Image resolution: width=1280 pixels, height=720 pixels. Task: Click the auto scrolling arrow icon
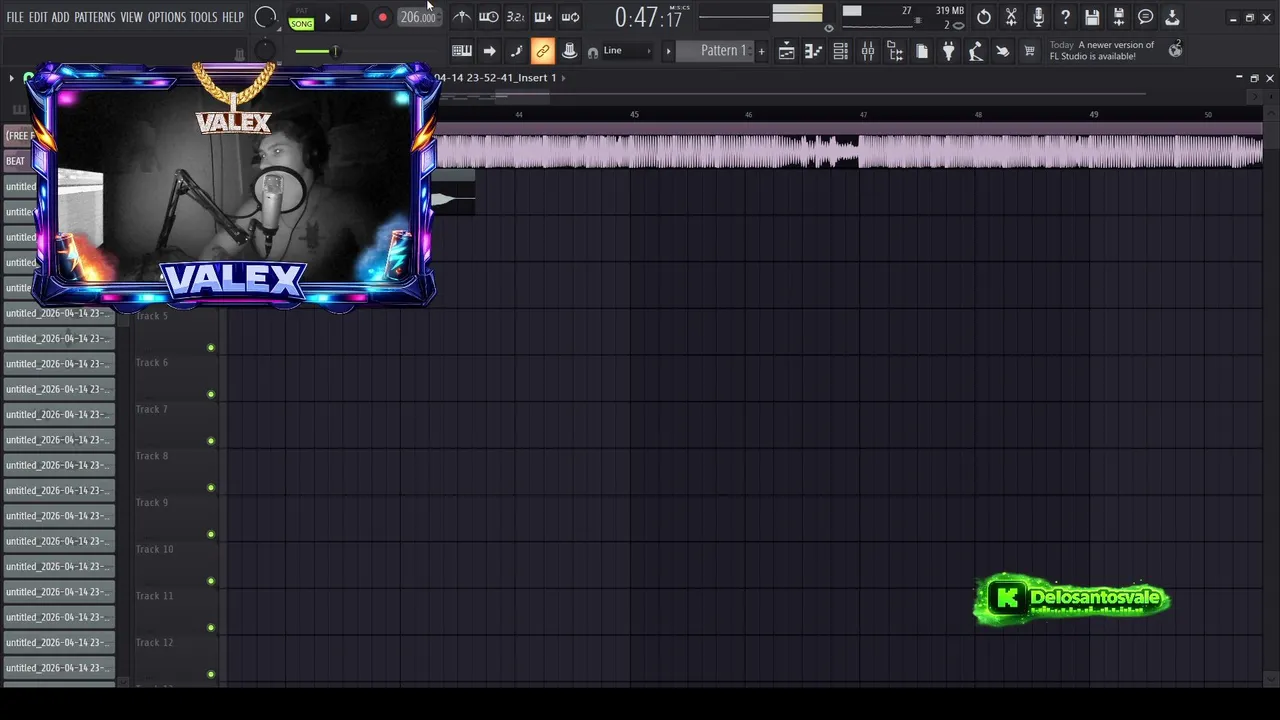tap(489, 51)
